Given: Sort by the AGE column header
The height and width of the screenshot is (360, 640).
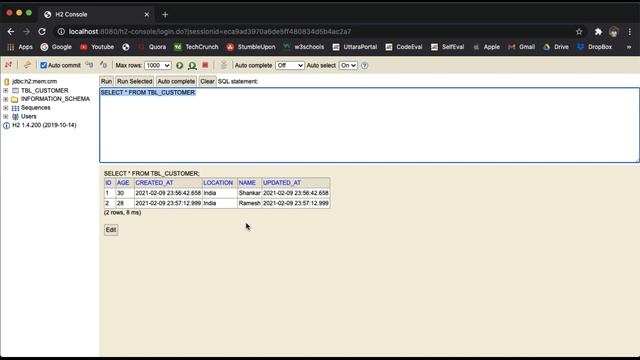Looking at the screenshot, I should click(123, 183).
